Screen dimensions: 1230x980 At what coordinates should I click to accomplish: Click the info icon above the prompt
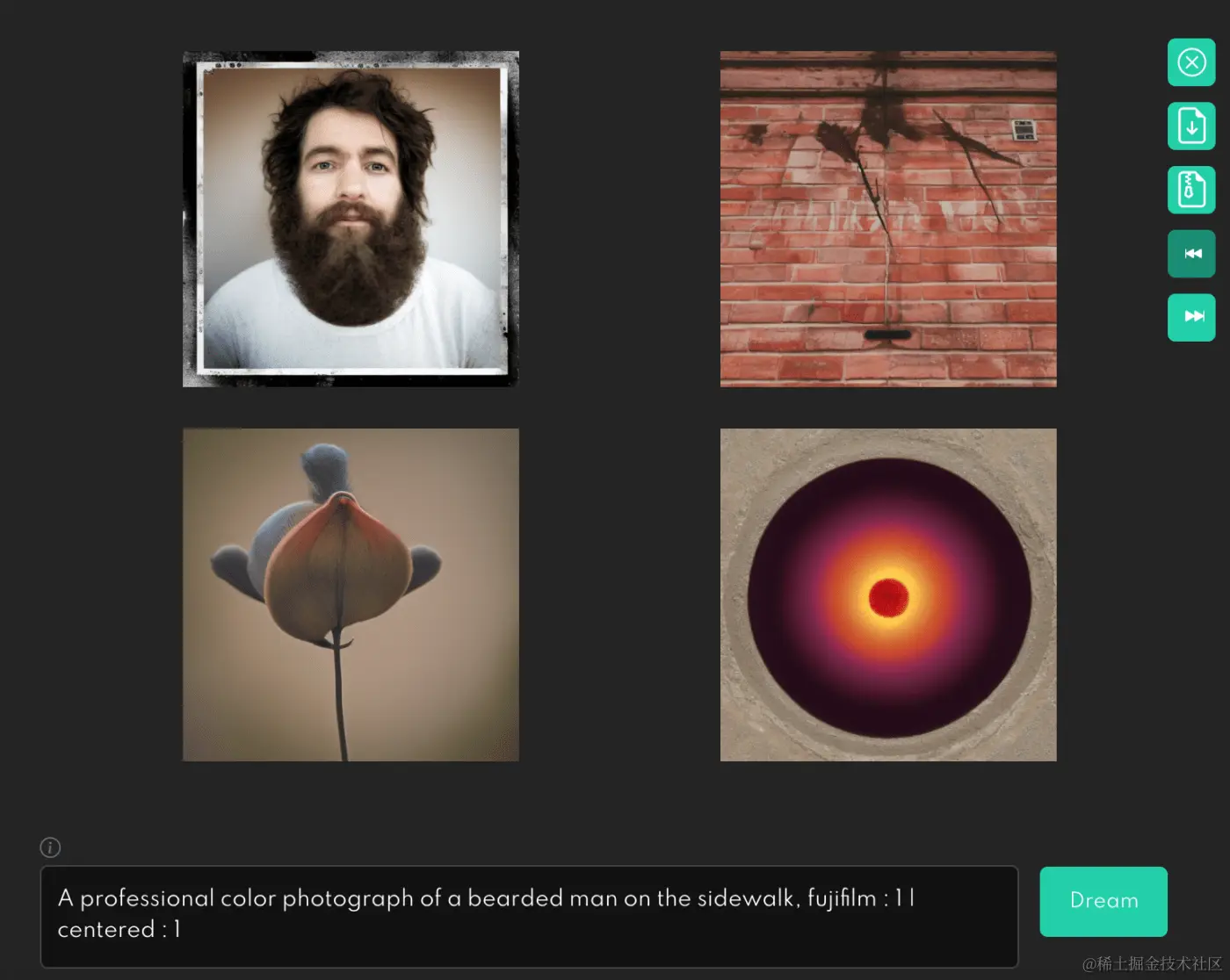pyautogui.click(x=50, y=847)
